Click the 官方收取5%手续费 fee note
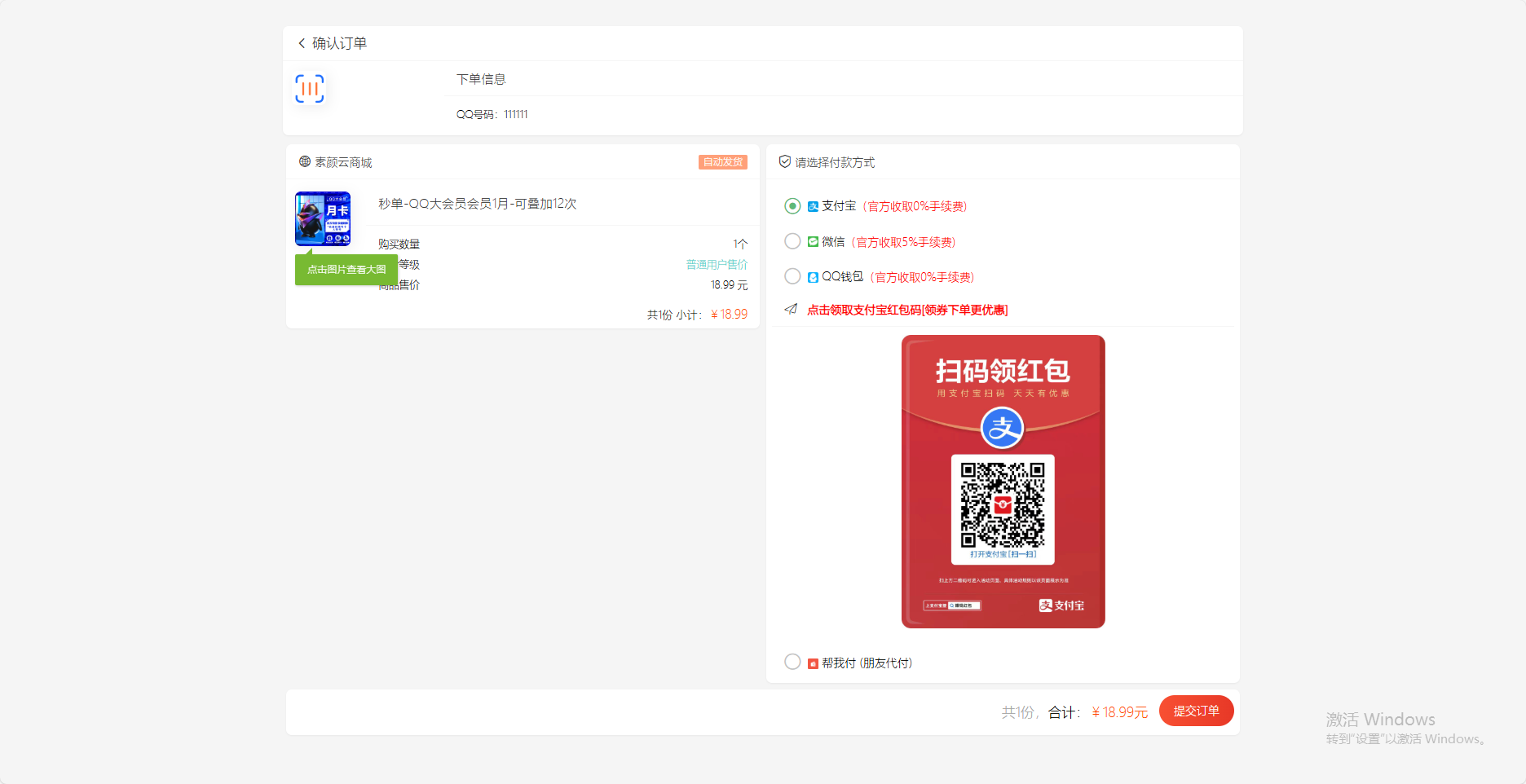The height and width of the screenshot is (784, 1526). [905, 242]
